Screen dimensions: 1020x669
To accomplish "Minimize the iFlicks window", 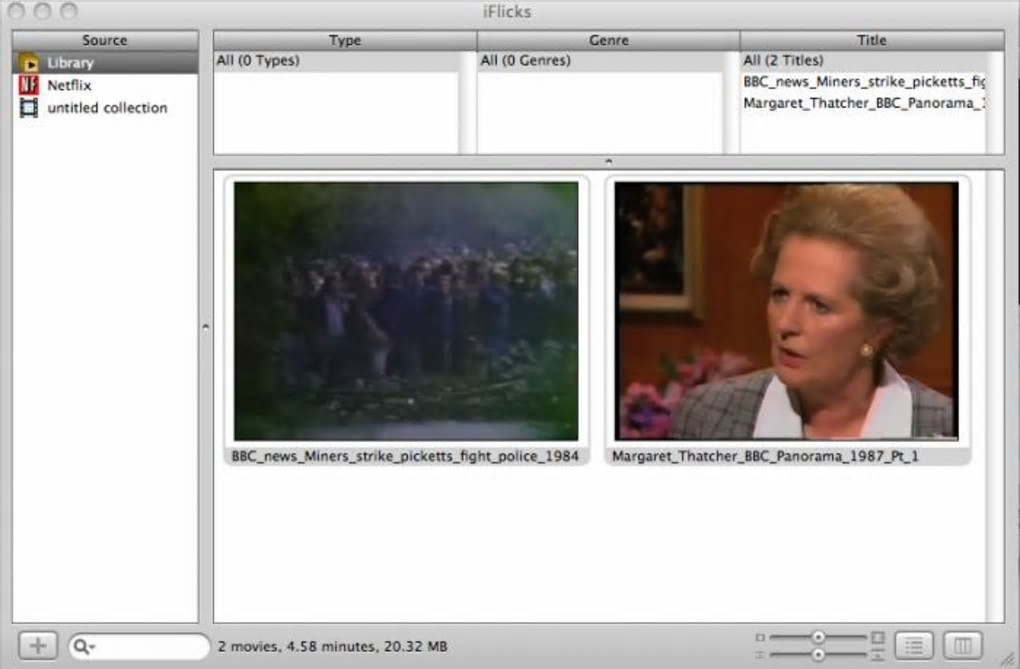I will [x=43, y=11].
